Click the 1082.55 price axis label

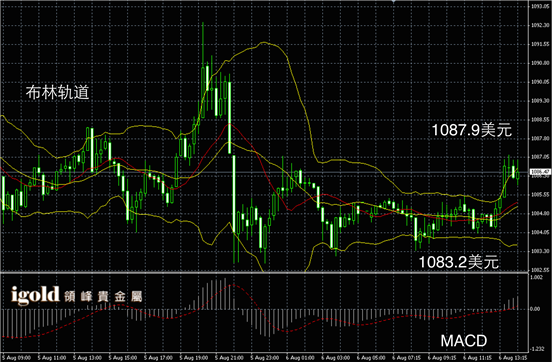540,270
